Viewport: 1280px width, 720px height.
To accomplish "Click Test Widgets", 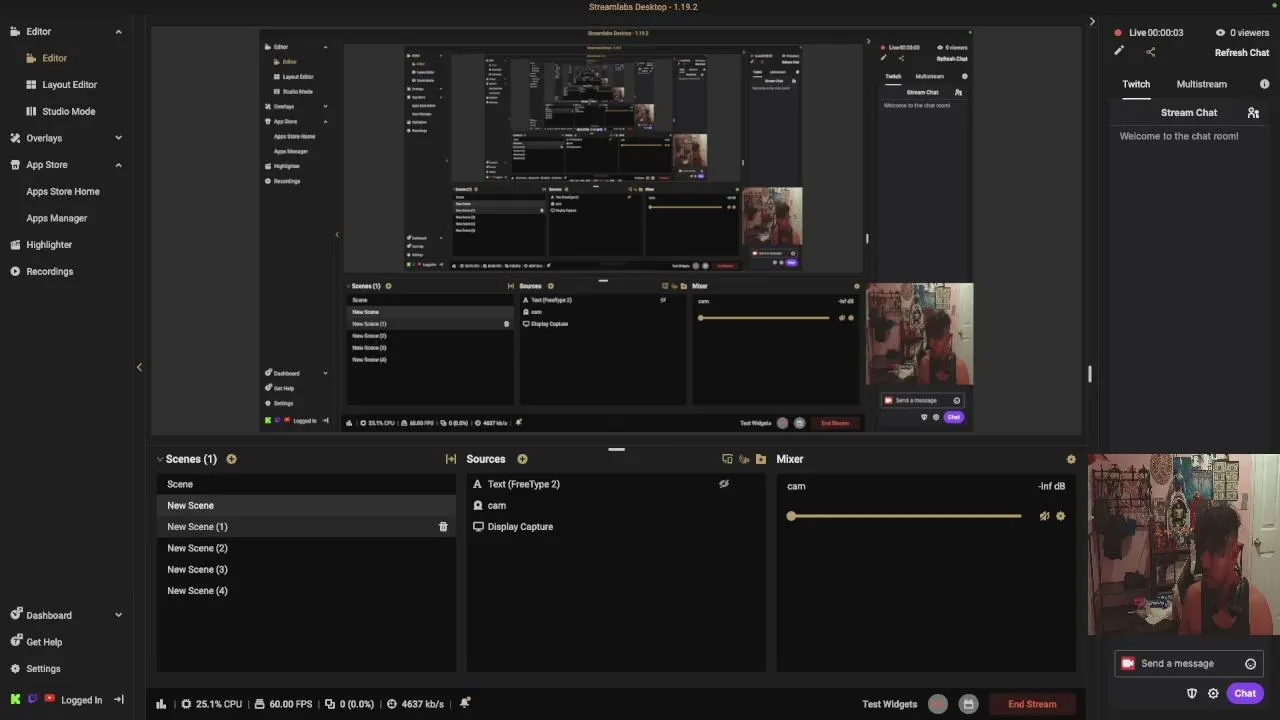I will [x=889, y=704].
